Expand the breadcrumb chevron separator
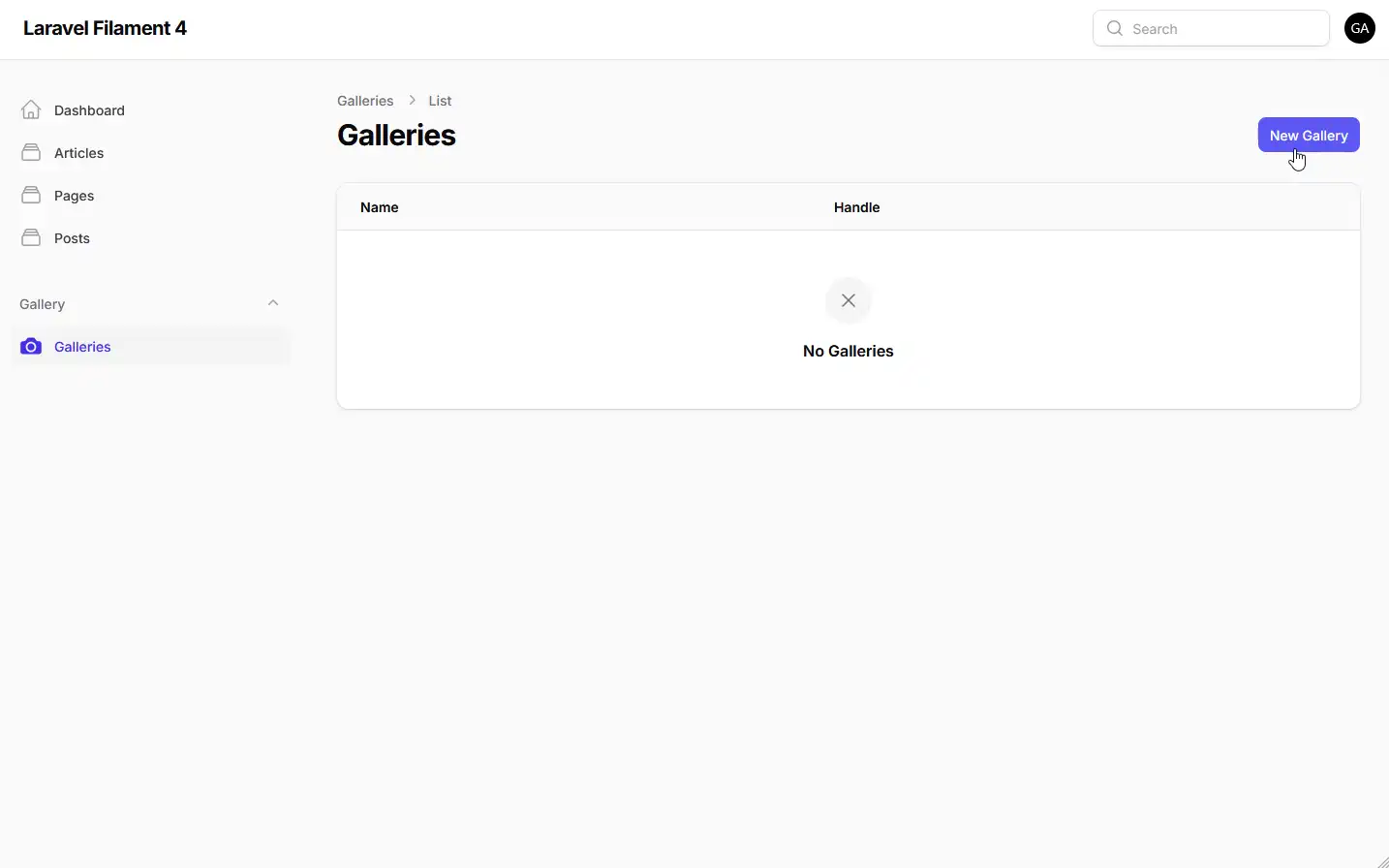The width and height of the screenshot is (1389, 868). tap(412, 100)
